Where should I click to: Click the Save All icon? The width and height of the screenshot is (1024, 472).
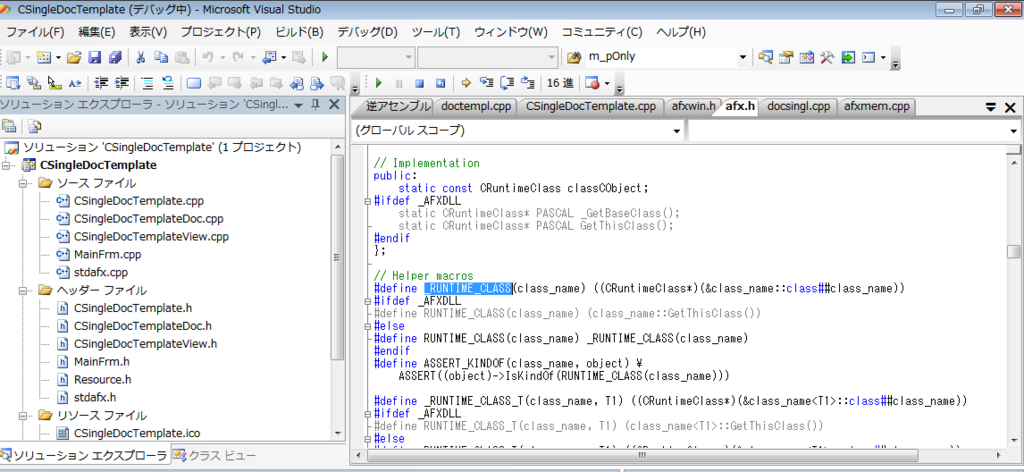pyautogui.click(x=115, y=57)
